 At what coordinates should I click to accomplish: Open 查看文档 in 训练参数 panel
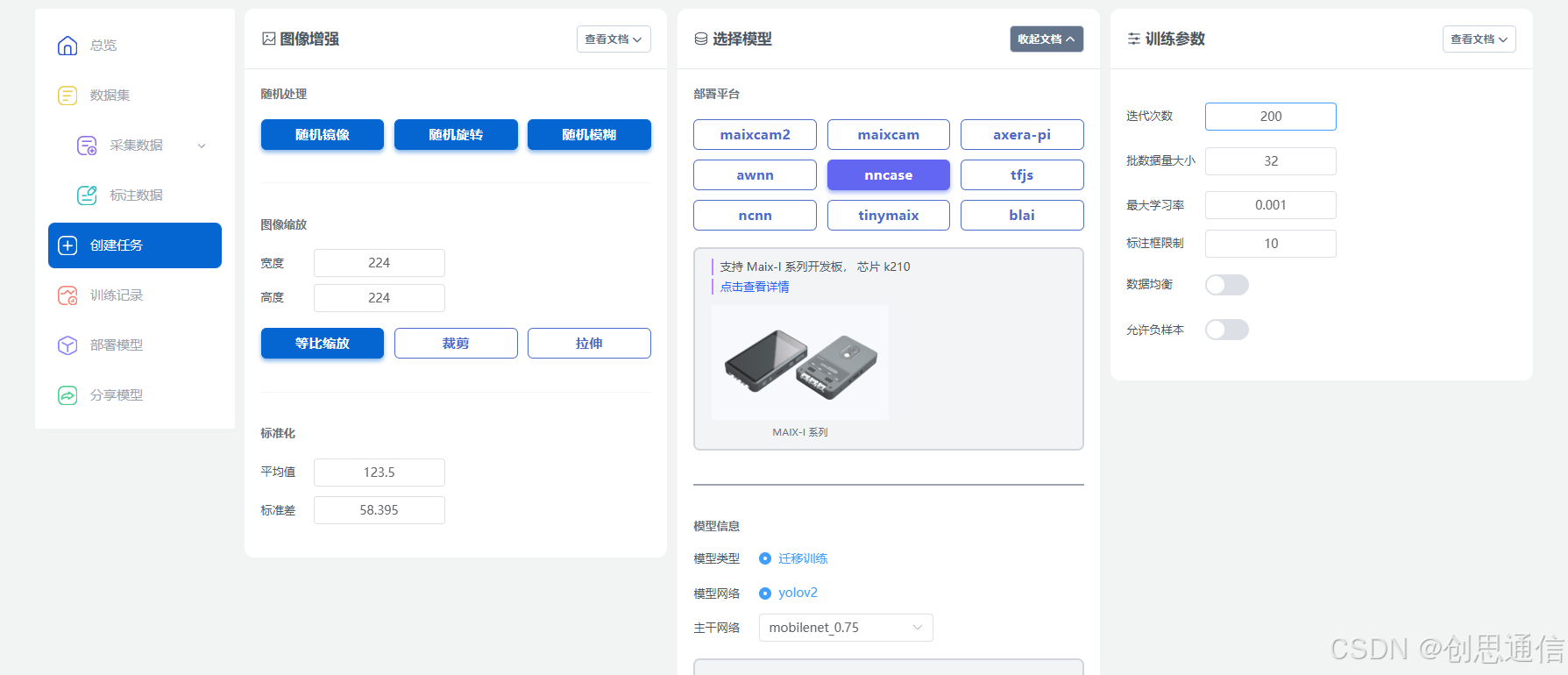coord(1479,39)
